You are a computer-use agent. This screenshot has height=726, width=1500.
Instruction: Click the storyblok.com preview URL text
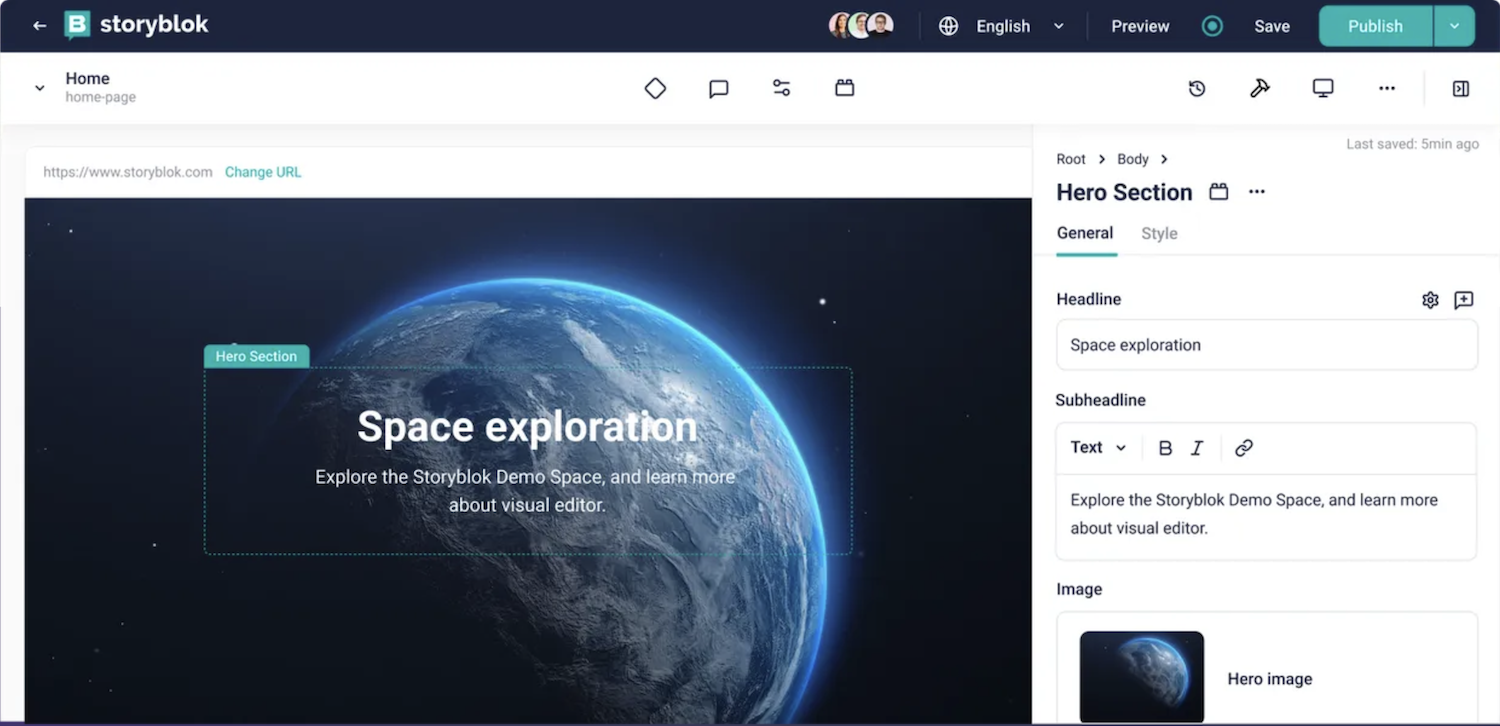point(128,172)
